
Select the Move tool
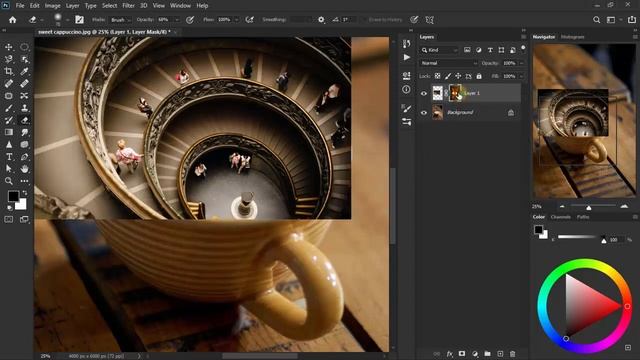point(9,47)
